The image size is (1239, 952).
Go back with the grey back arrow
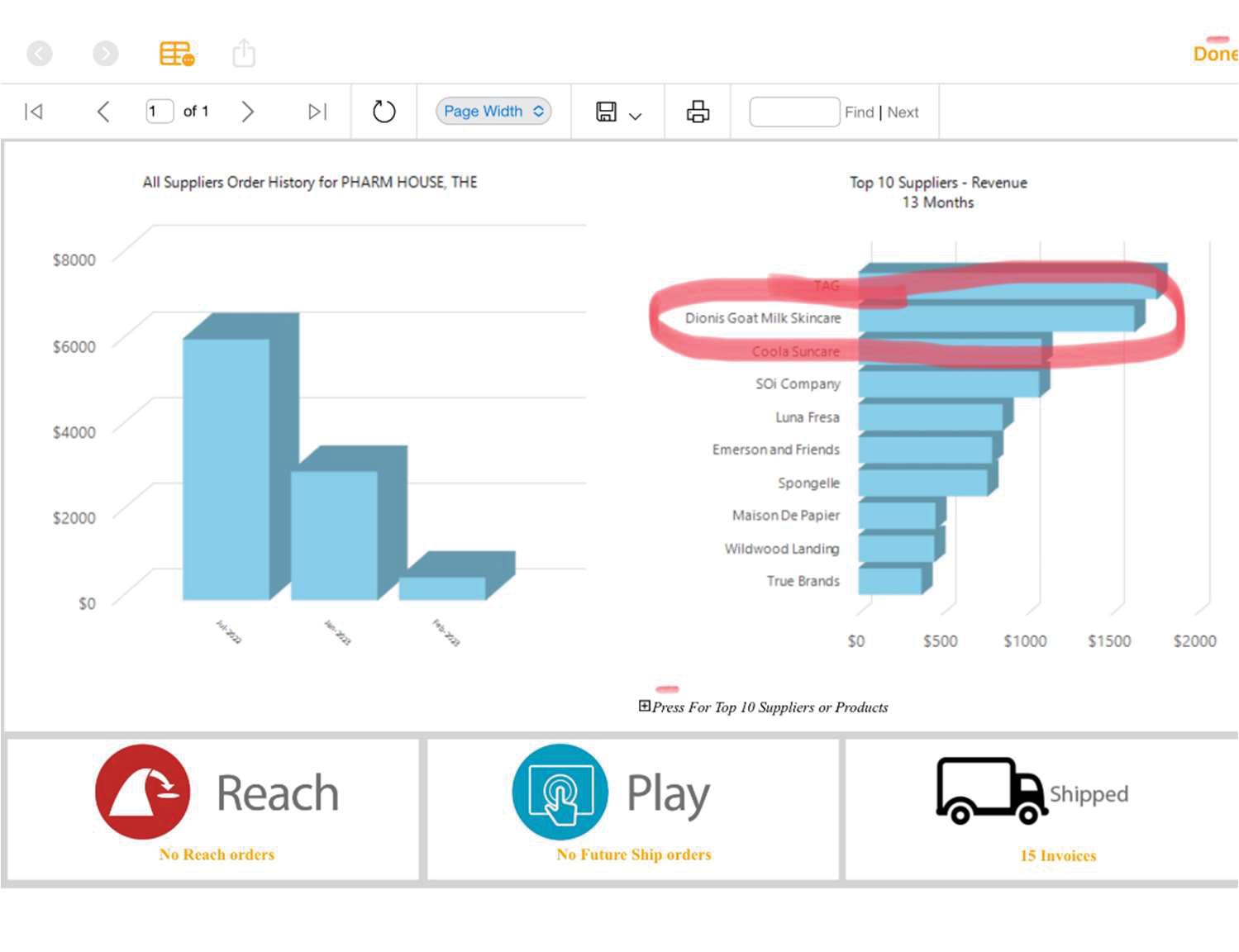tap(40, 54)
